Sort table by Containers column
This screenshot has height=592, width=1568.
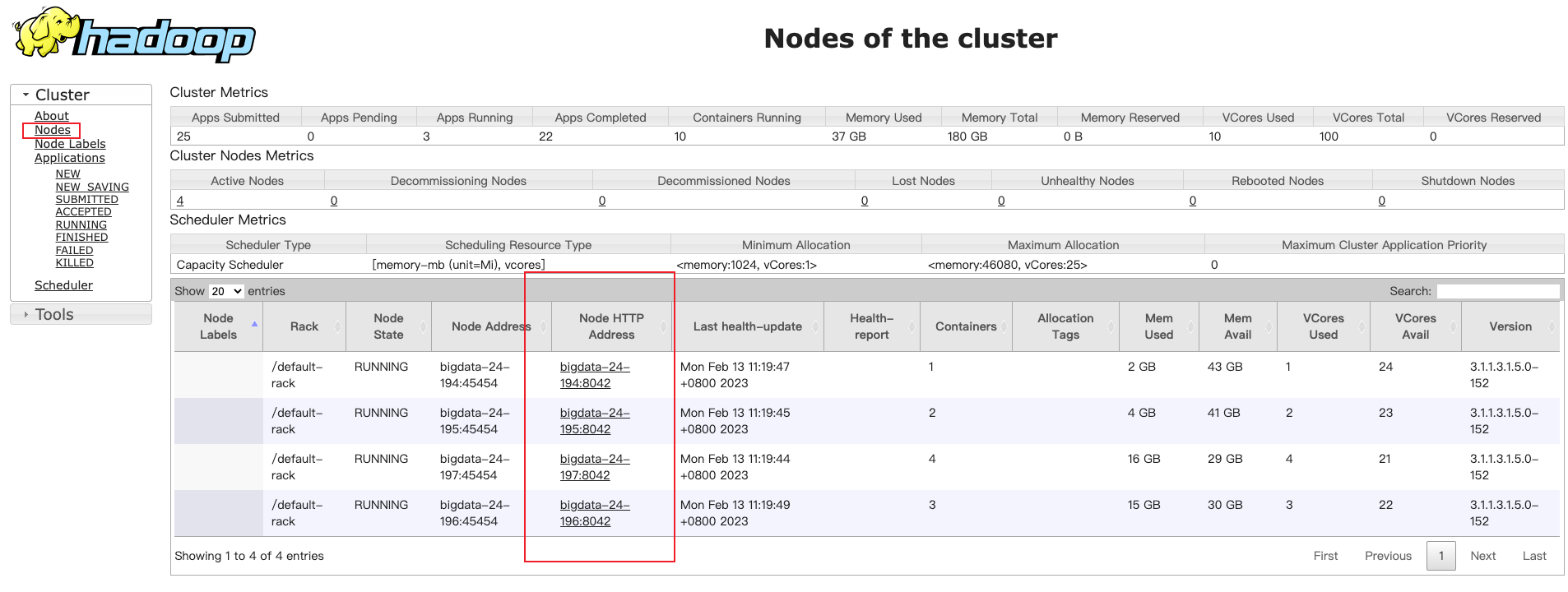tap(966, 326)
